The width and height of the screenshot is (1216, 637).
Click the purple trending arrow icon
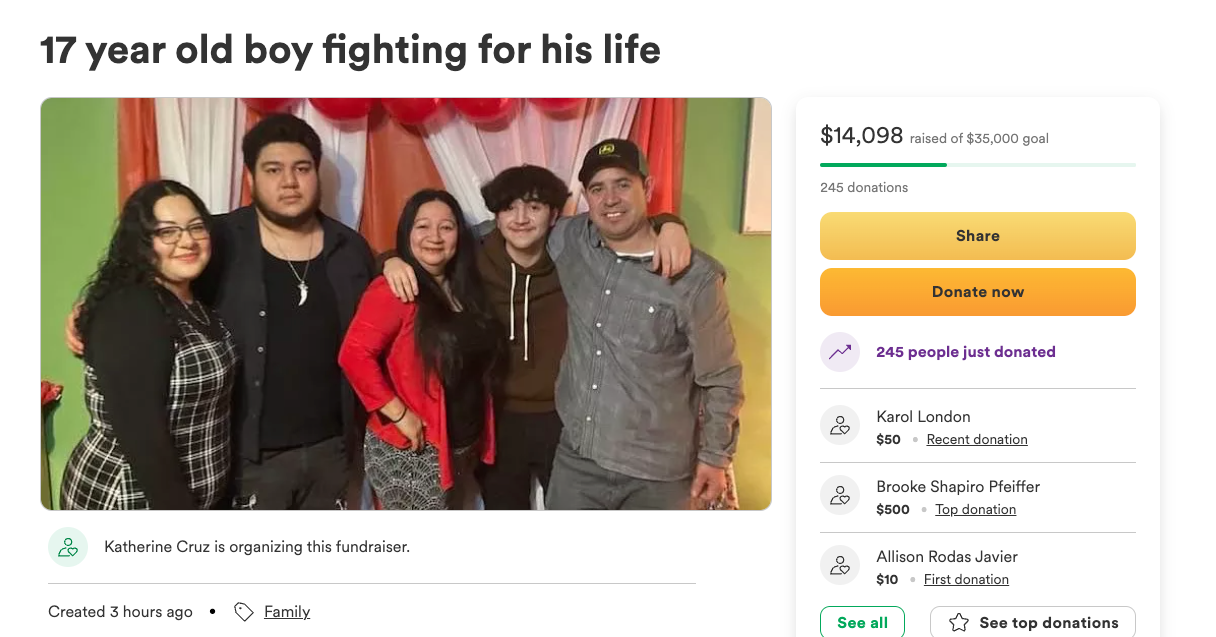click(x=840, y=352)
